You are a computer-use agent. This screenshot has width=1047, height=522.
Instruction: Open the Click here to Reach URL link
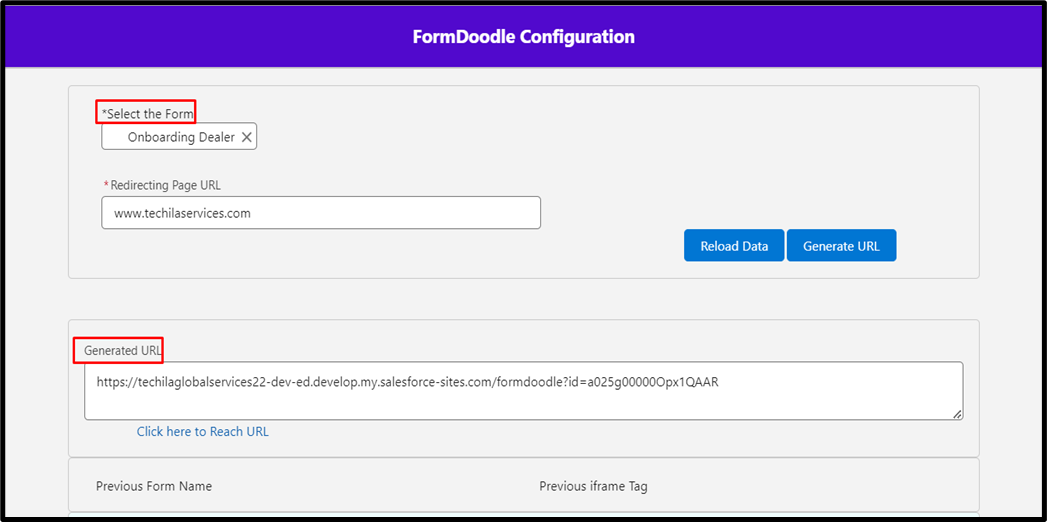(203, 432)
